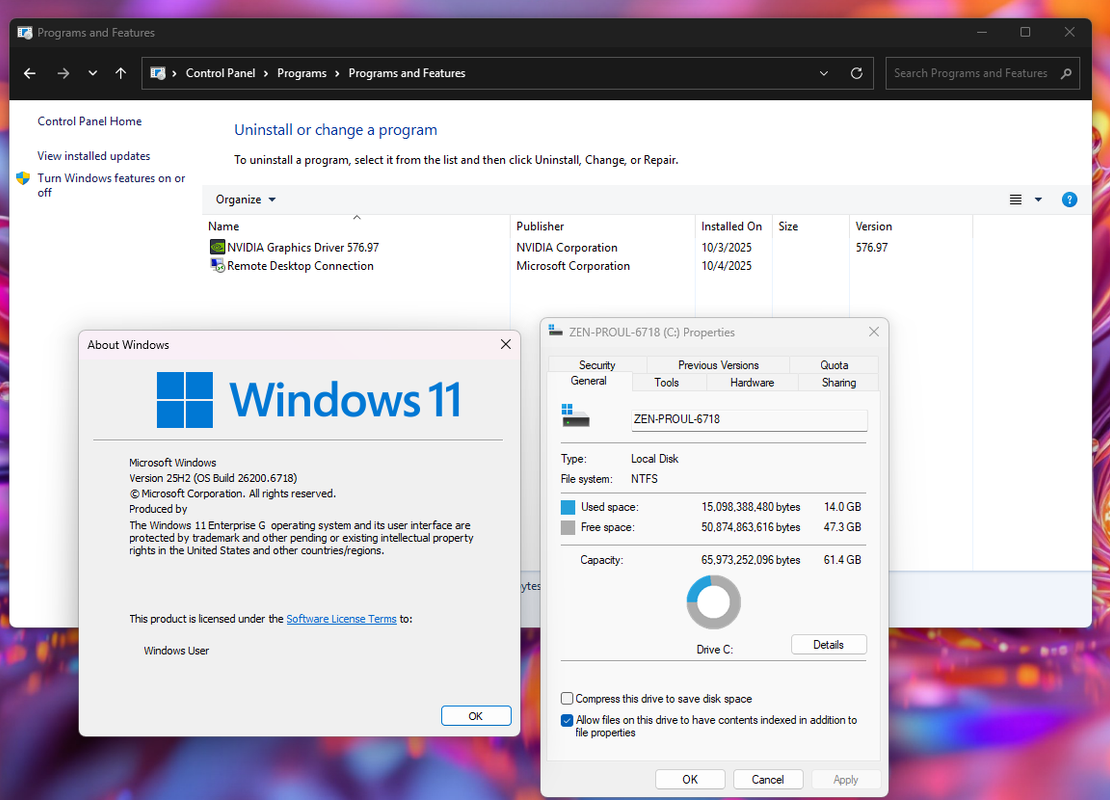Open Turn Windows features on or off

click(x=111, y=185)
